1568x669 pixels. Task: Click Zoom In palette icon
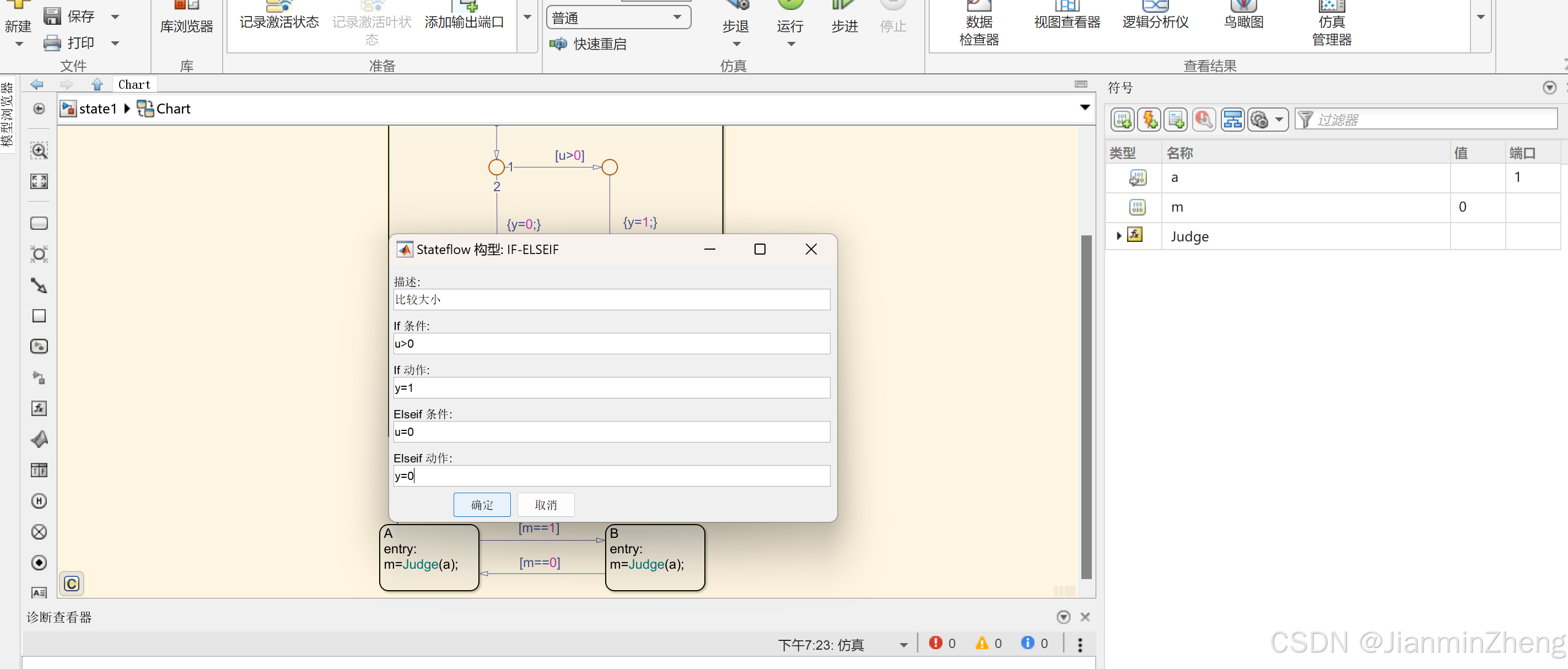[x=39, y=150]
